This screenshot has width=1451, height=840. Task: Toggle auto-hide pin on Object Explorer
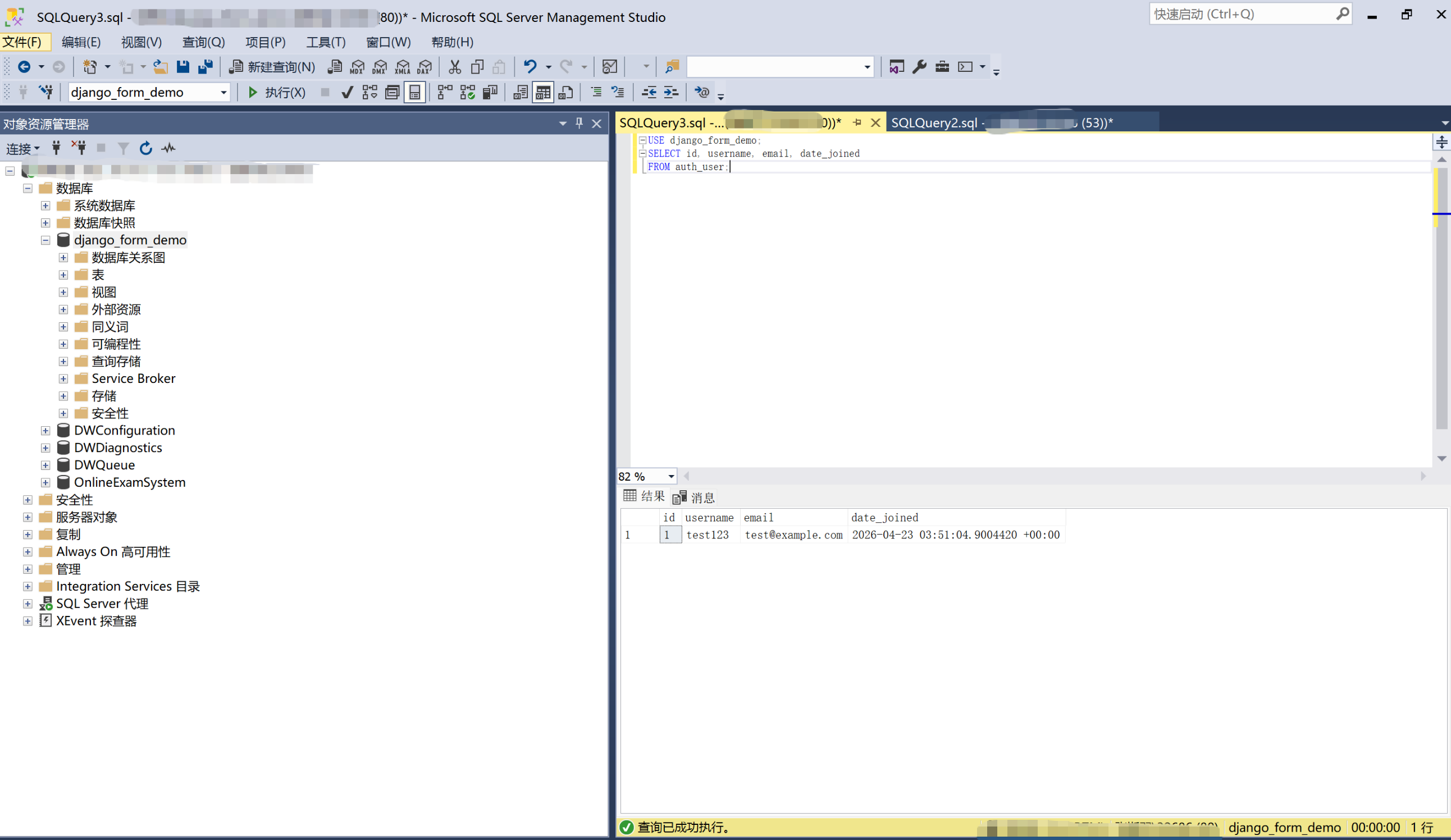click(x=580, y=123)
